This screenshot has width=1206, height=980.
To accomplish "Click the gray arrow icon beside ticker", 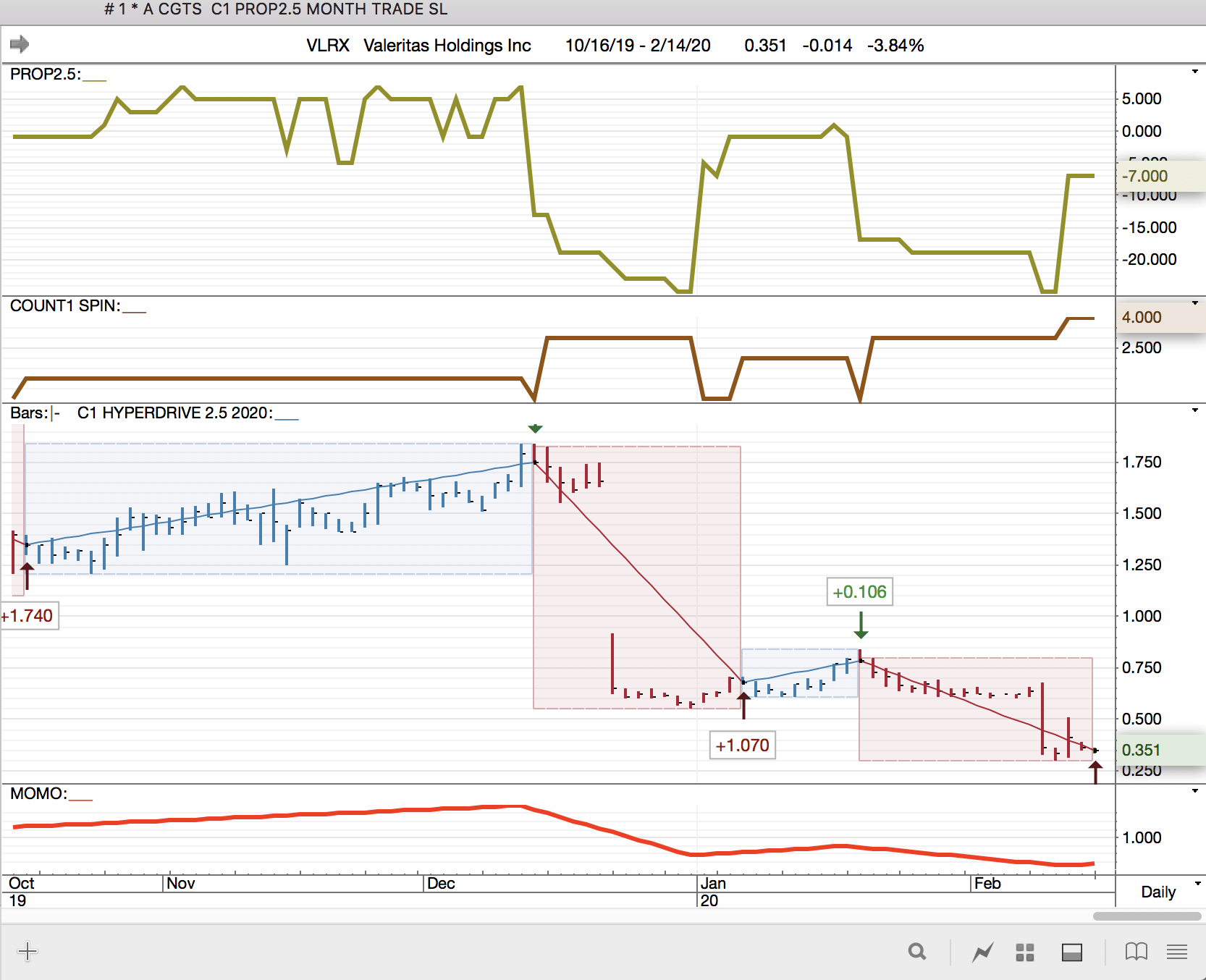I will click(20, 44).
